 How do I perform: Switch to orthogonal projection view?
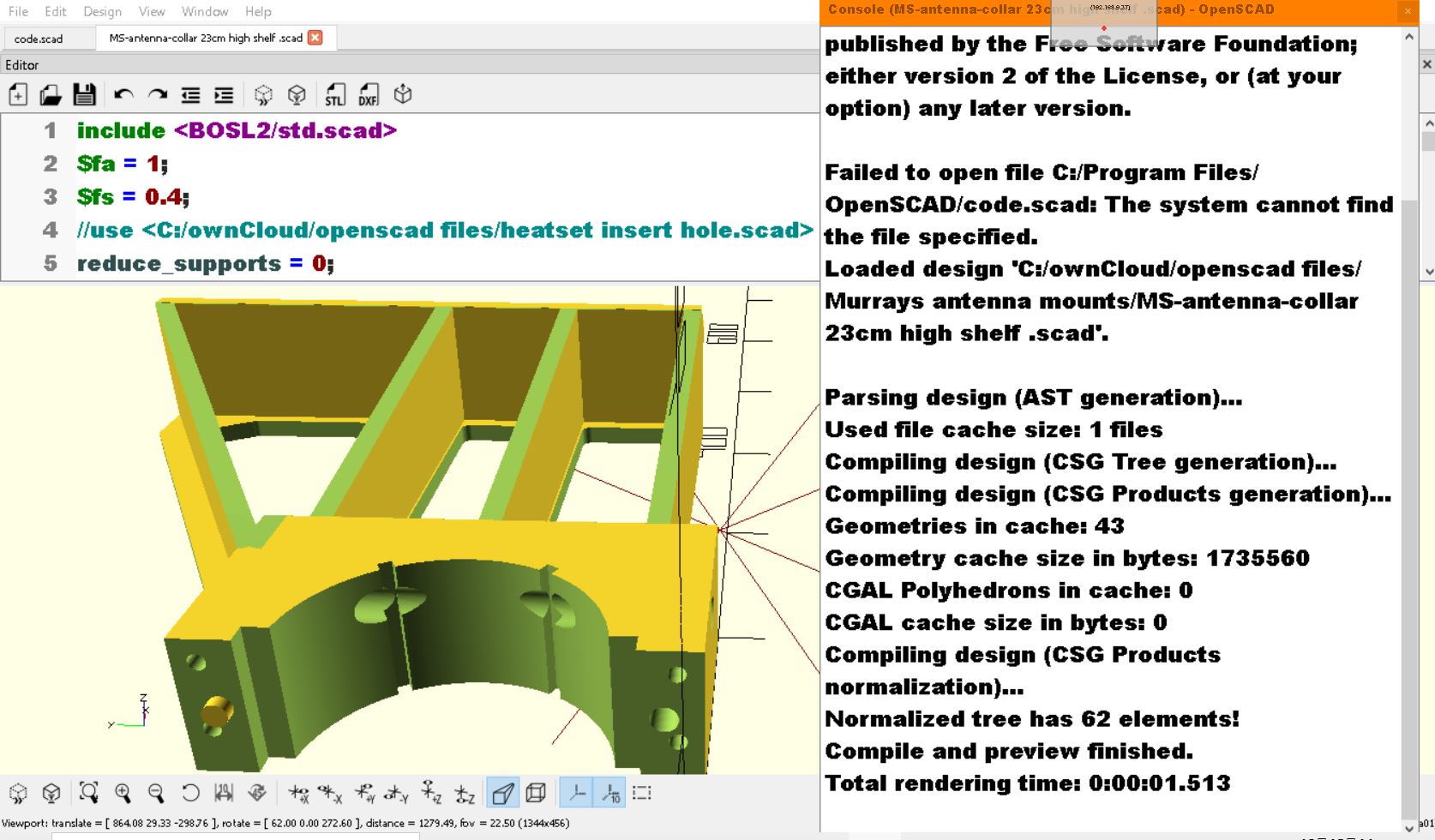point(536,793)
